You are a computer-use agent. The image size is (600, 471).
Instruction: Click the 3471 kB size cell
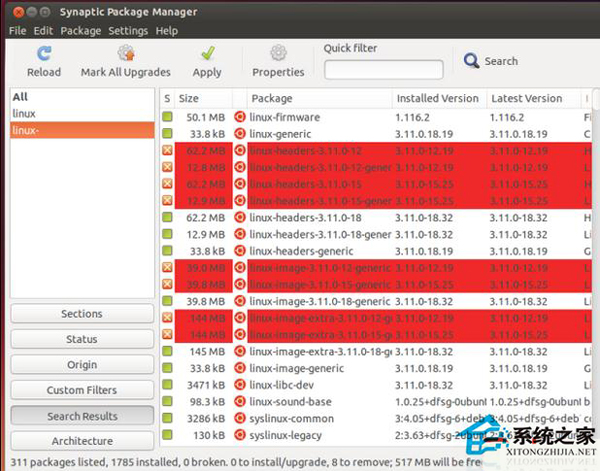(206, 385)
